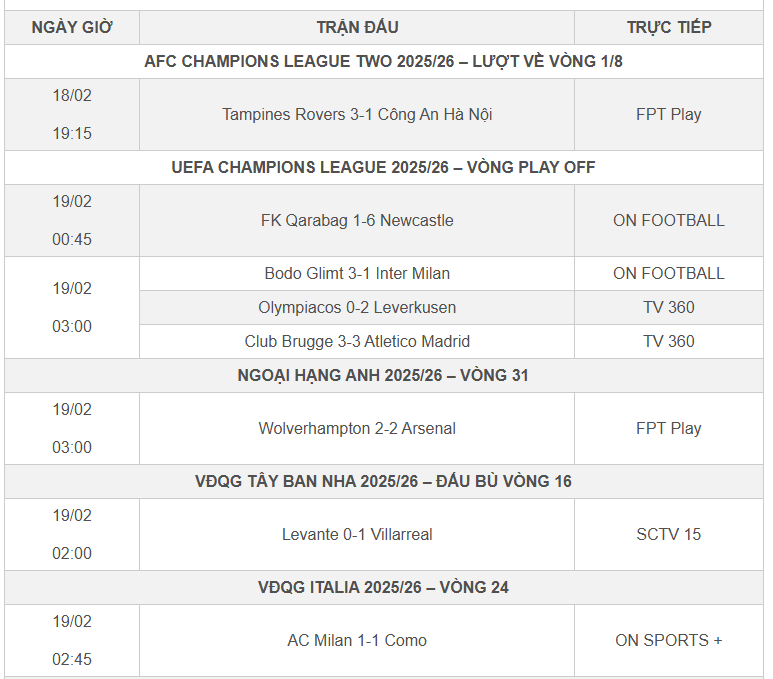Open Club Brugge 3-3 Atletico Madrid match
The width and height of the screenshot is (773, 679).
pos(357,341)
